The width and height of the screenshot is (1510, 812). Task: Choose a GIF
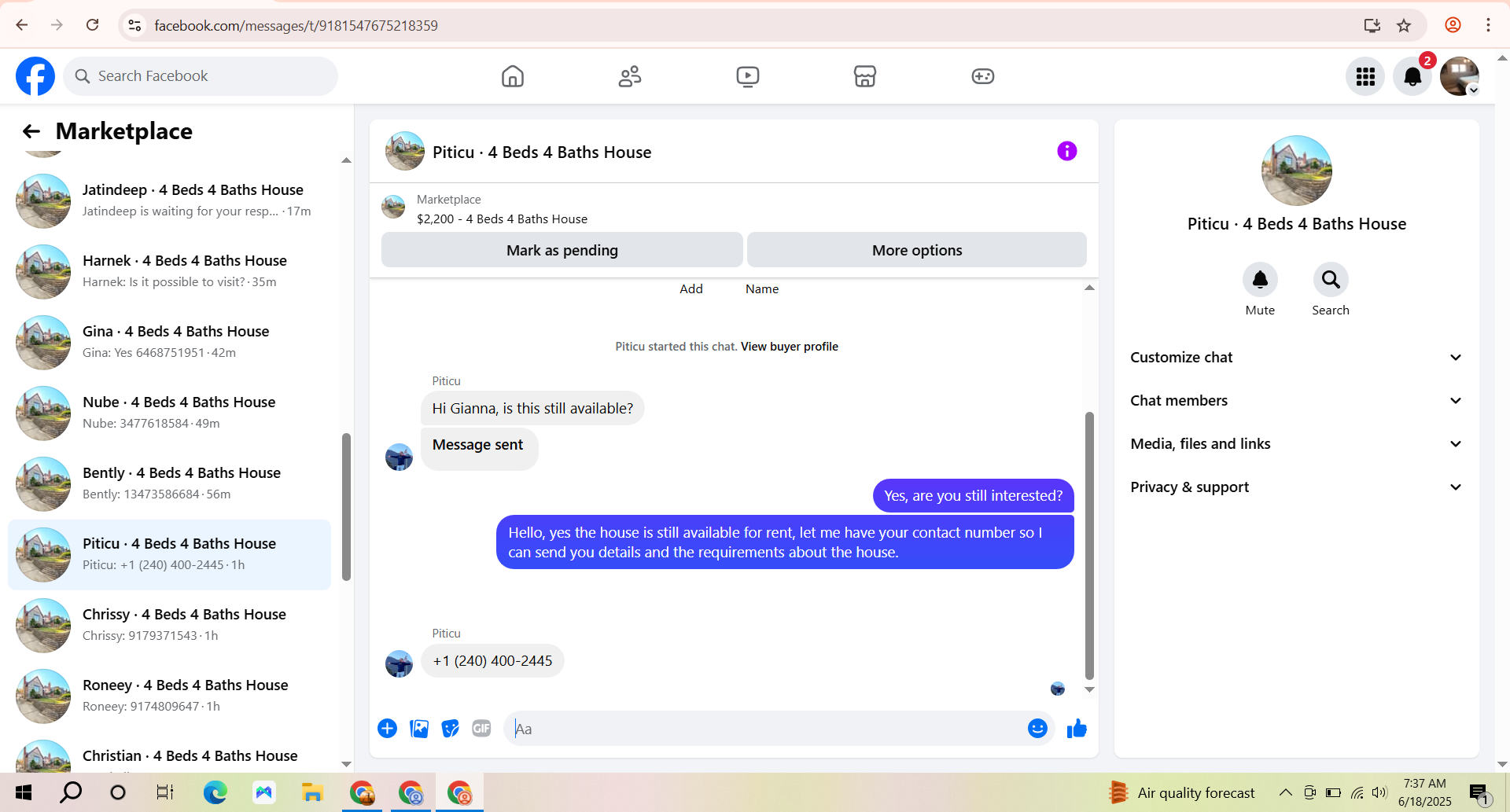(x=481, y=729)
